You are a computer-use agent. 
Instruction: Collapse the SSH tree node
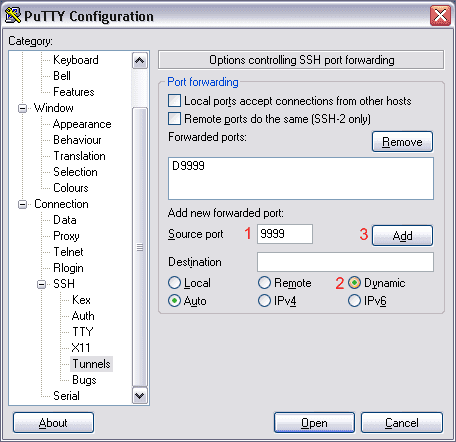click(42, 284)
